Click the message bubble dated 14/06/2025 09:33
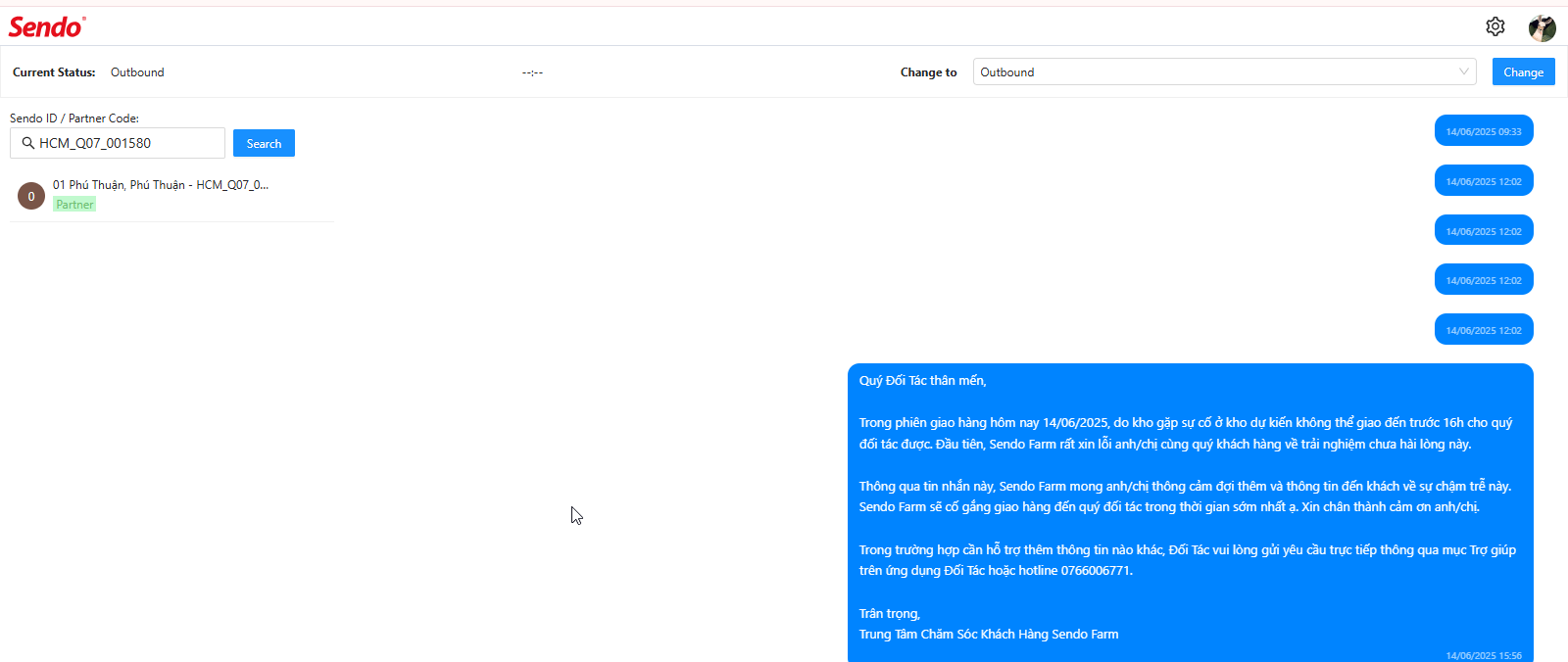Viewport: 1568px width, 662px height. click(x=1484, y=131)
